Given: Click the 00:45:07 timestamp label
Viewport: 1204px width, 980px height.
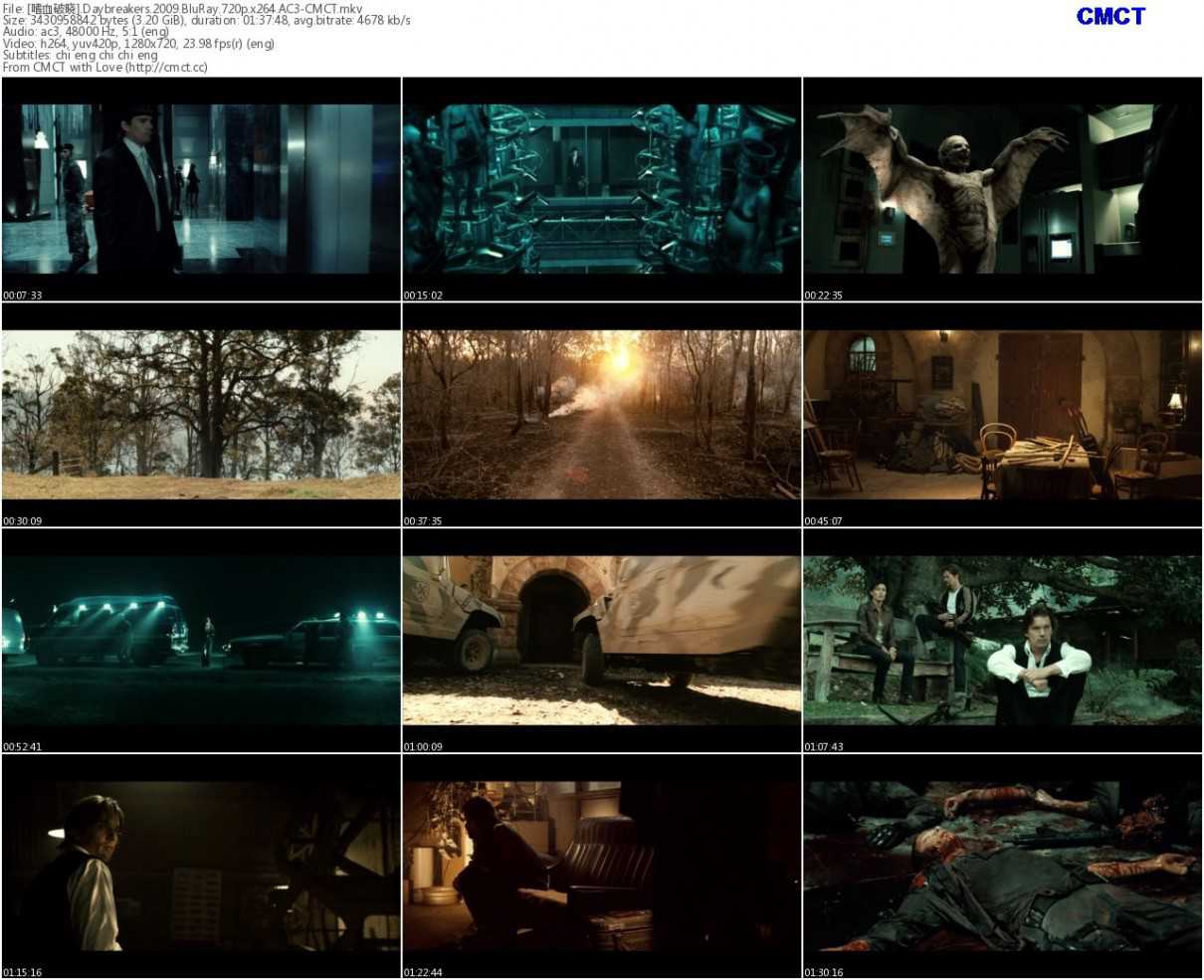Looking at the screenshot, I should coord(824,521).
